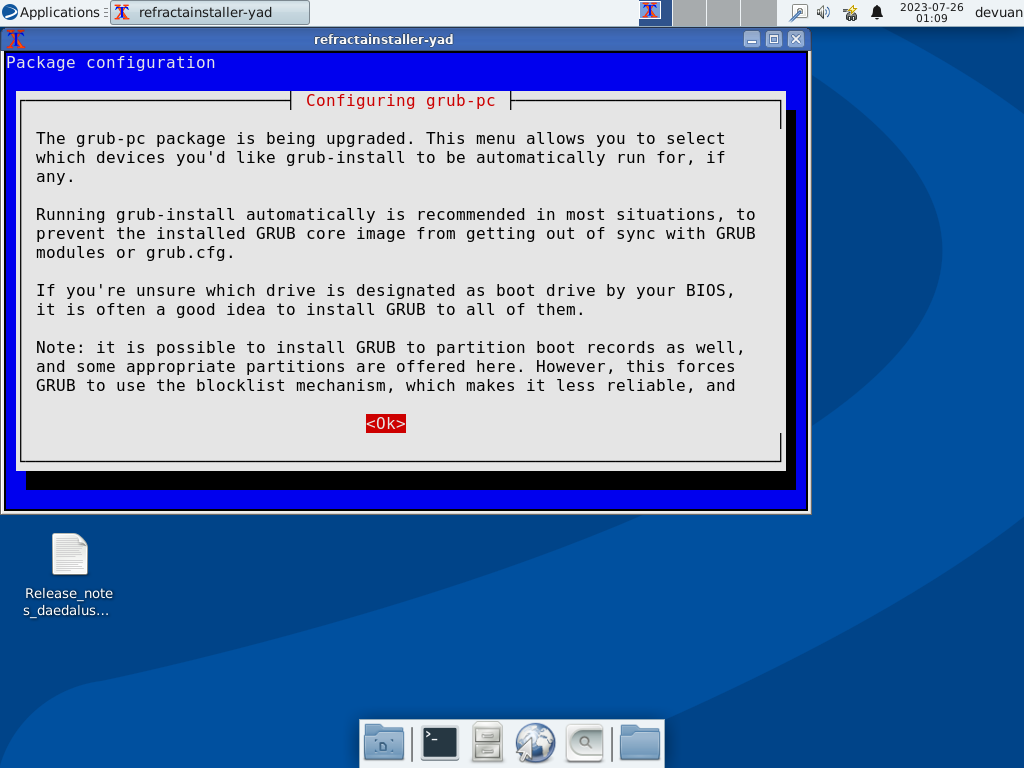Switch to second workspace in pager
The height and width of the screenshot is (768, 1024).
(x=689, y=12)
